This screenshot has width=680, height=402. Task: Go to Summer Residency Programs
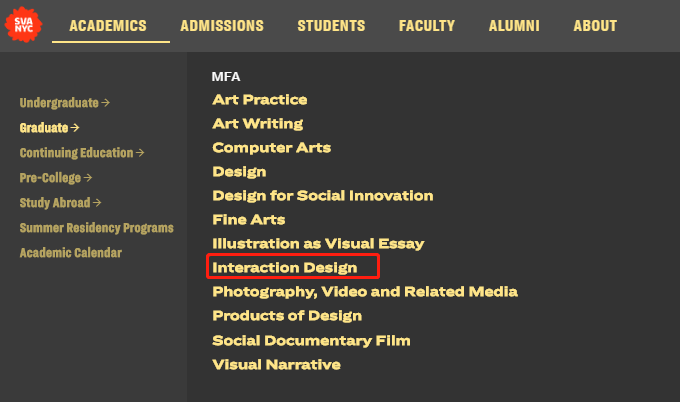click(x=96, y=228)
